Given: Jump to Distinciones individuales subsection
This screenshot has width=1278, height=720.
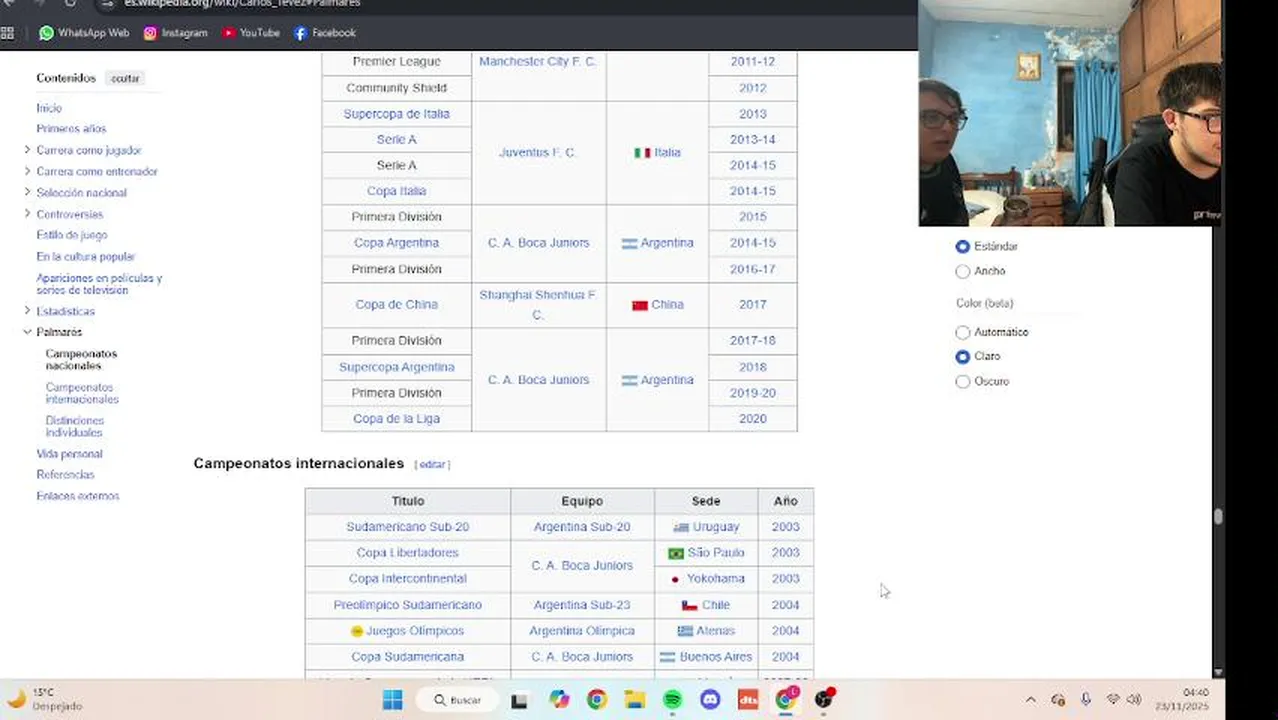Looking at the screenshot, I should [74, 427].
